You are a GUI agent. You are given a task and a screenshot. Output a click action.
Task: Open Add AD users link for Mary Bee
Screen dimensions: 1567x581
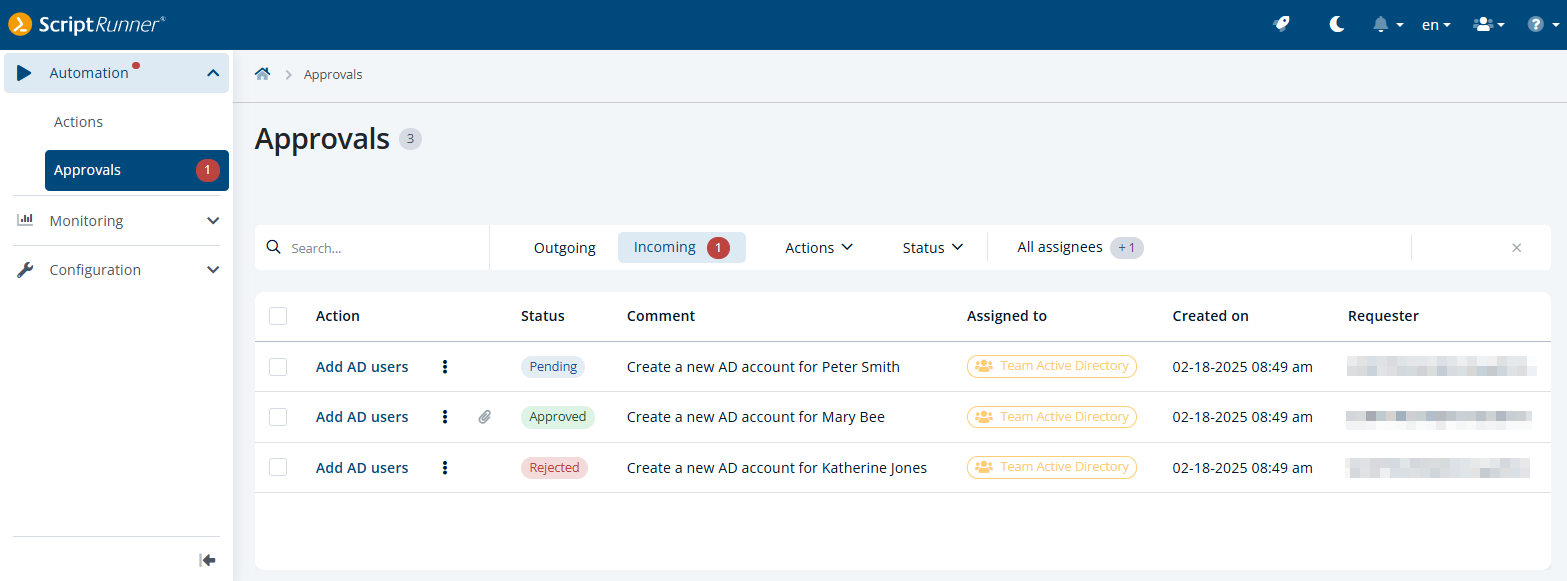[362, 417]
